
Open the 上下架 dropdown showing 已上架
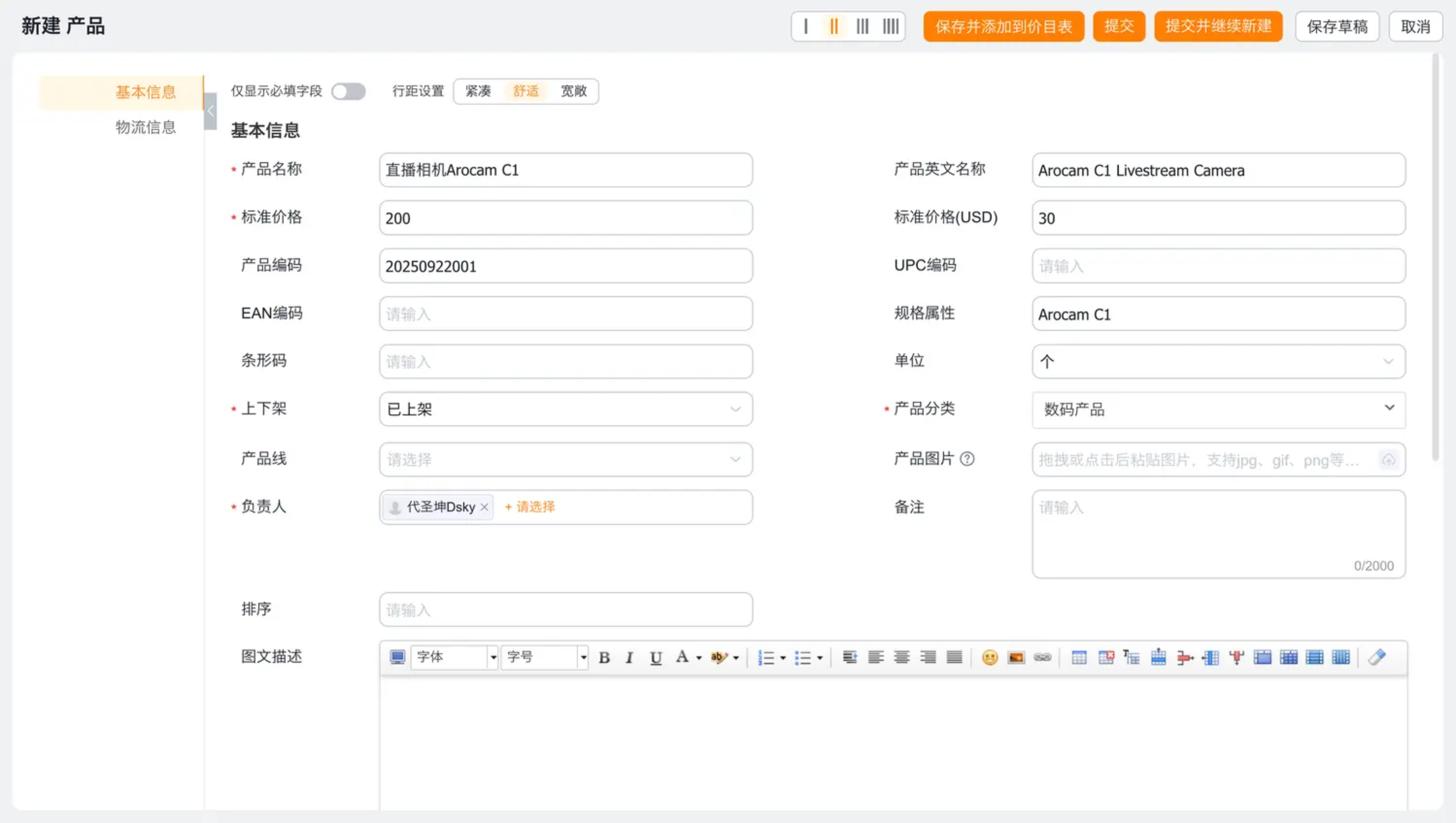coord(565,409)
